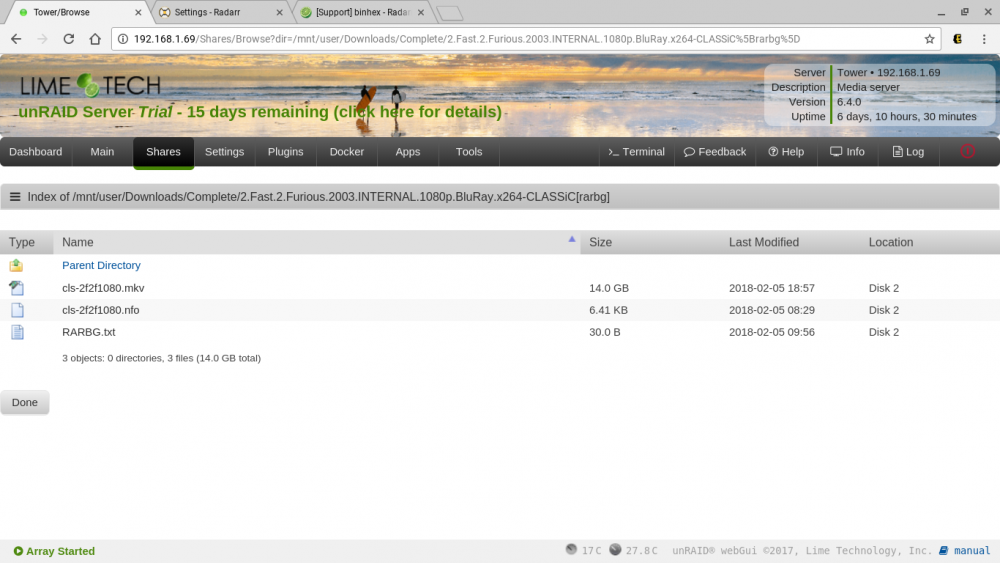Close the Support binhex tab
Image resolution: width=1000 pixels, height=563 pixels.
(x=420, y=12)
